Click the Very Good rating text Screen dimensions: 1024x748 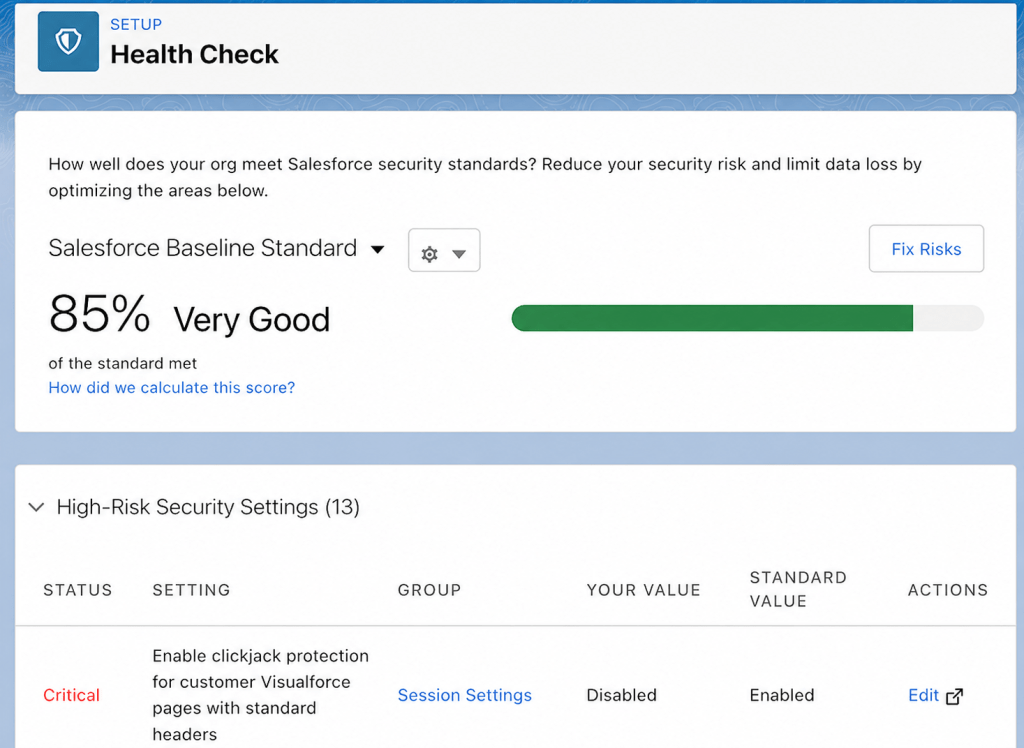point(251,319)
